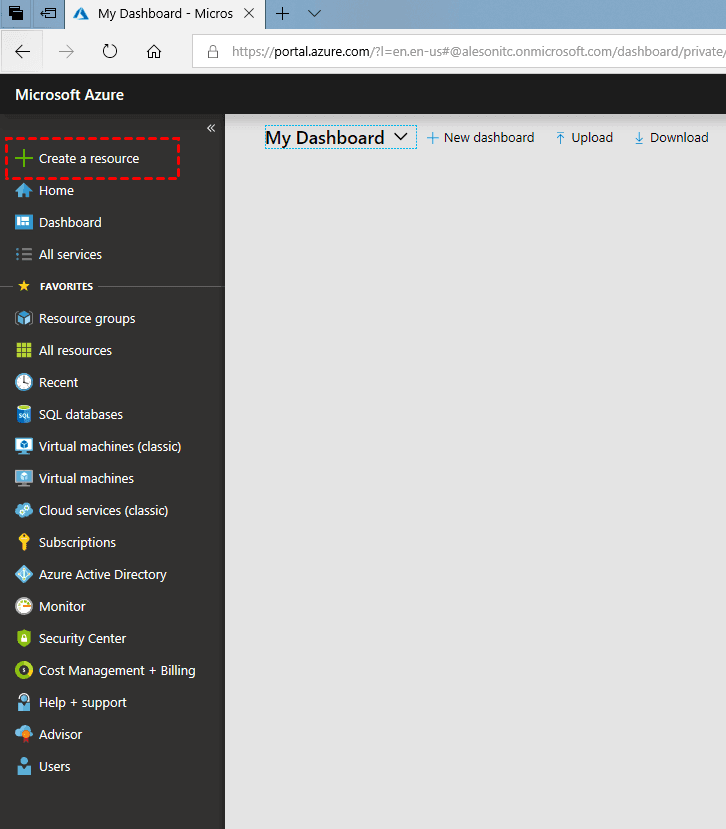Click the Monitor gauge icon
726x829 pixels.
pos(24,606)
